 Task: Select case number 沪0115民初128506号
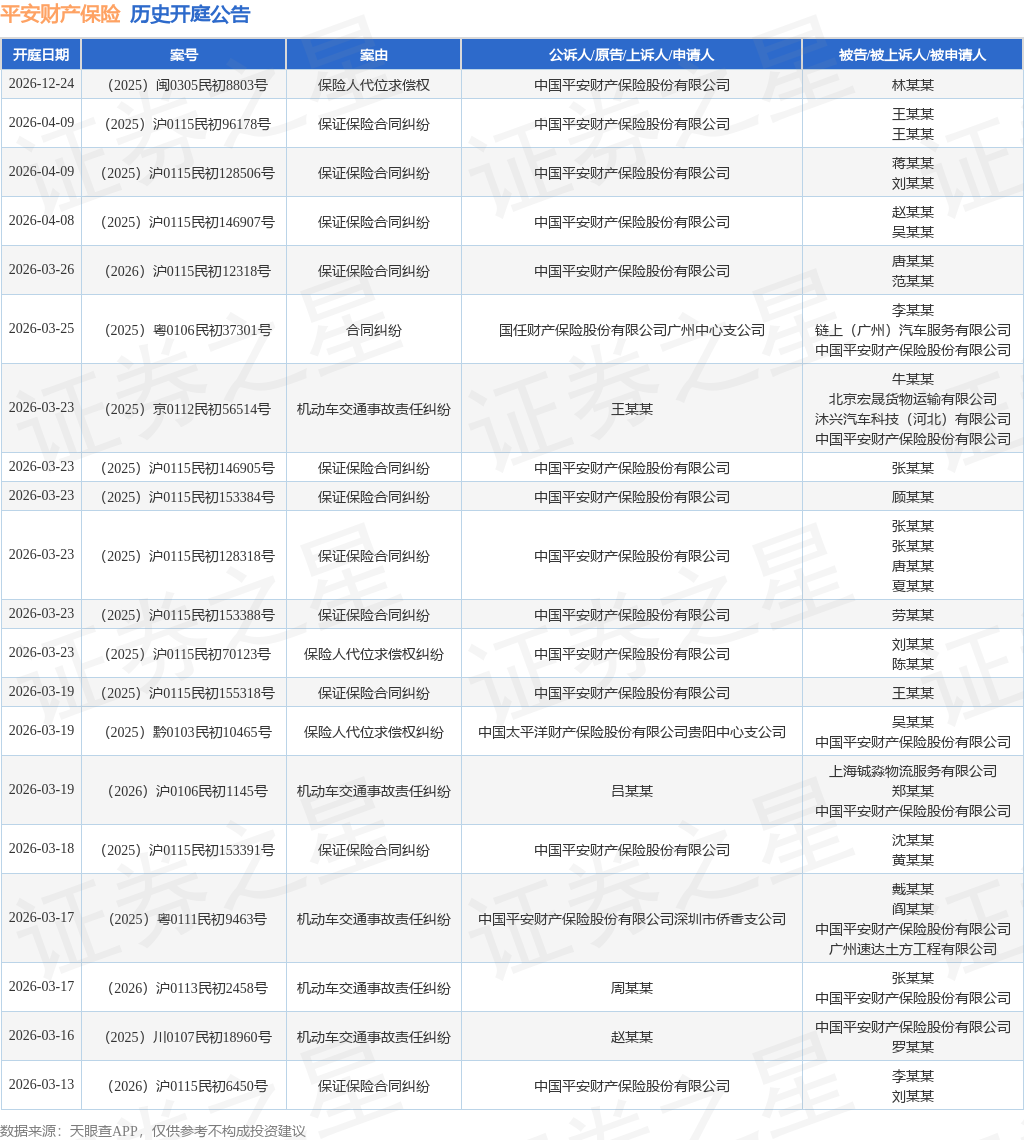(x=188, y=173)
